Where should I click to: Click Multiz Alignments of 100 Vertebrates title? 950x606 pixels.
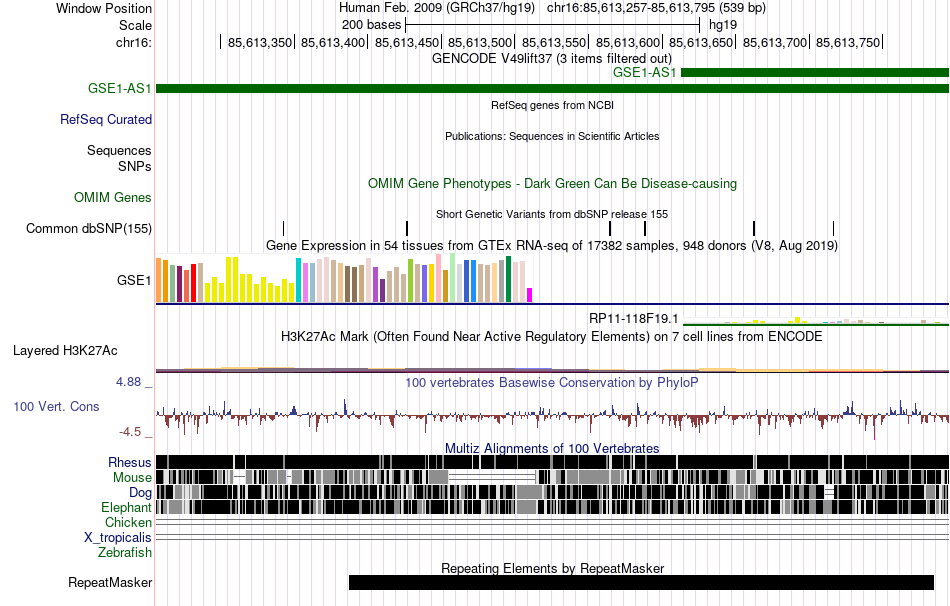click(x=552, y=448)
